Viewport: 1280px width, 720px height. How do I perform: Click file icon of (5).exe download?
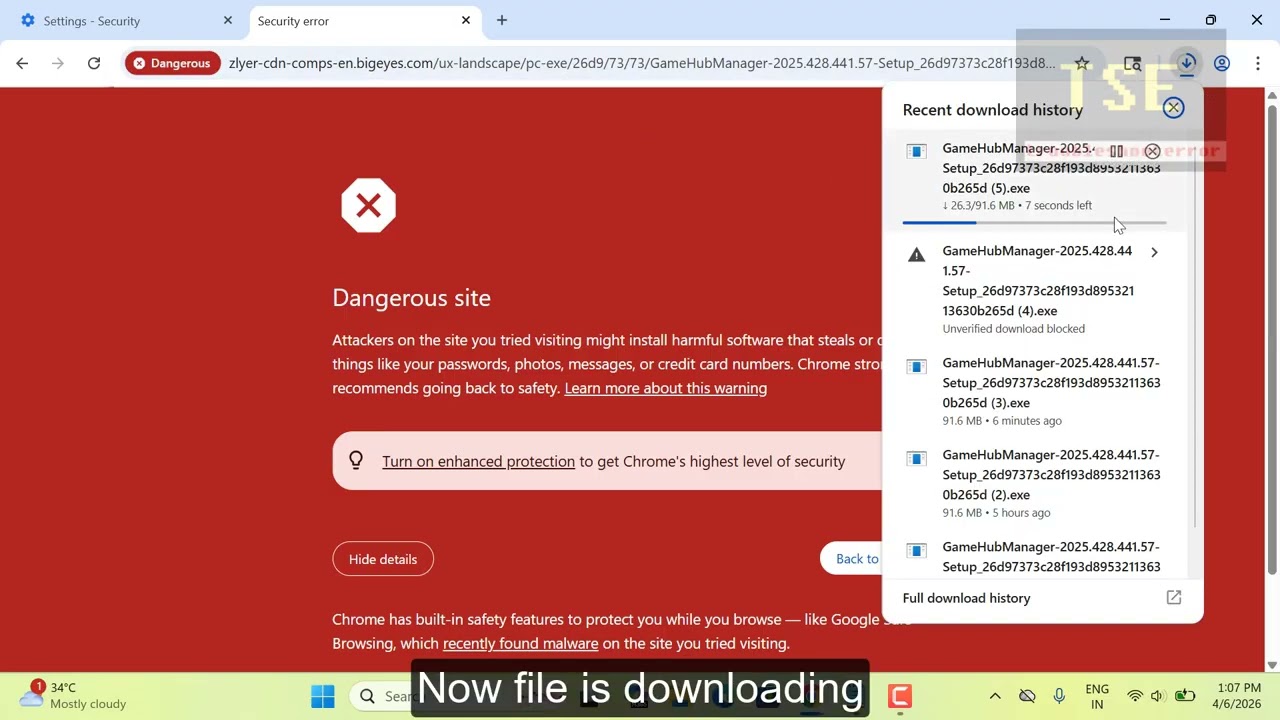916,152
